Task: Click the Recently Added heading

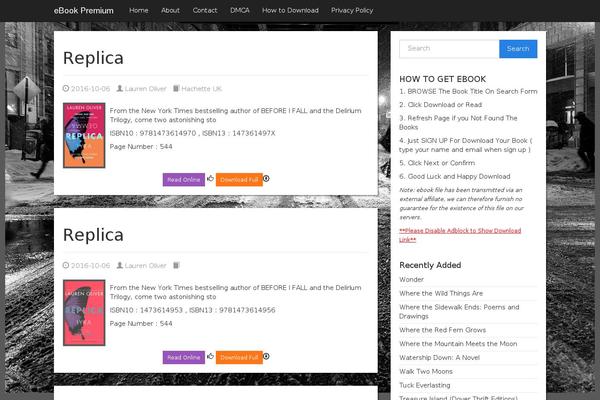Action: coord(430,265)
